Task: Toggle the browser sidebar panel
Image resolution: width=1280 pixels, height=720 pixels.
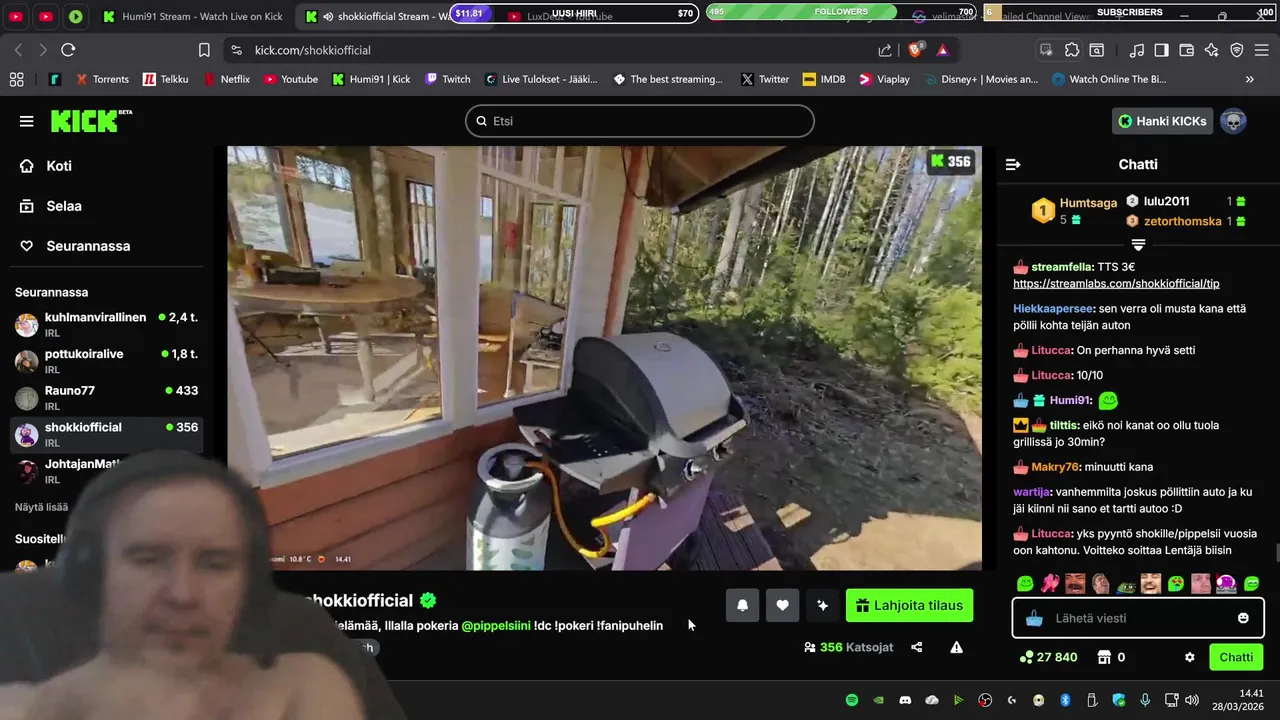Action: [1161, 50]
